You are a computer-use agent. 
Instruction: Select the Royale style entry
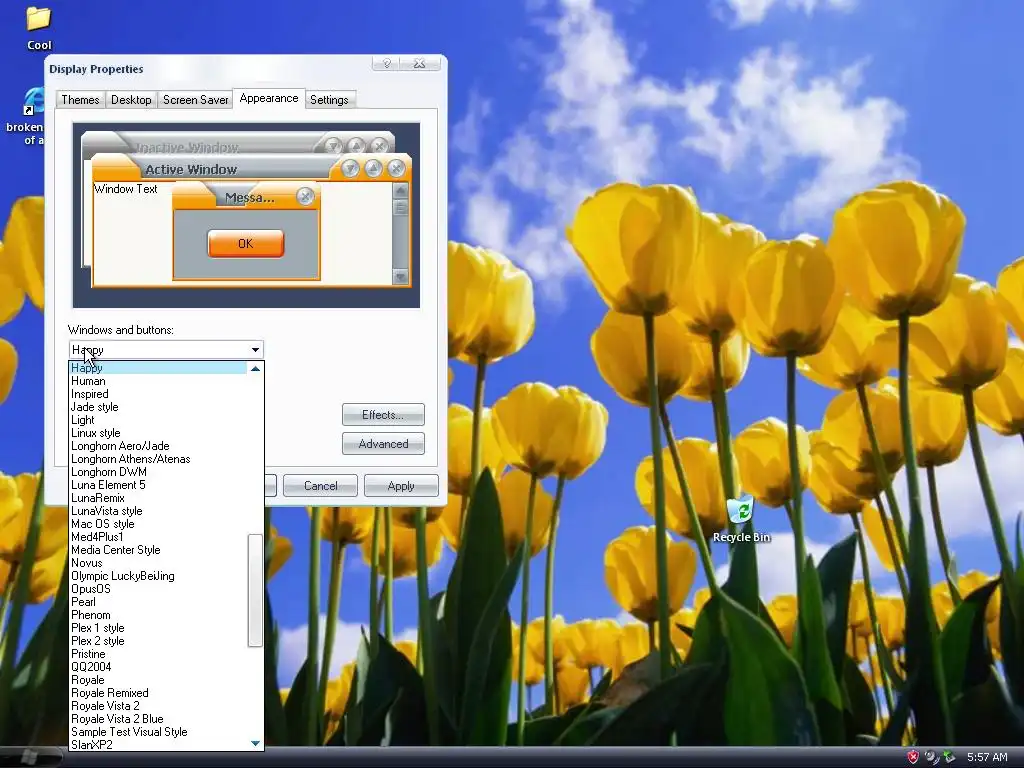coord(158,680)
